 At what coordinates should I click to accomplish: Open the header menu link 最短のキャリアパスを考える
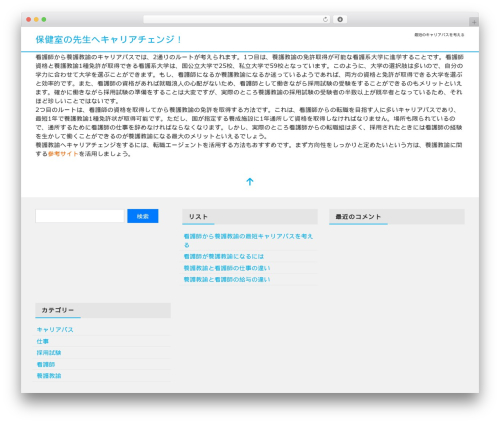pyautogui.click(x=439, y=35)
